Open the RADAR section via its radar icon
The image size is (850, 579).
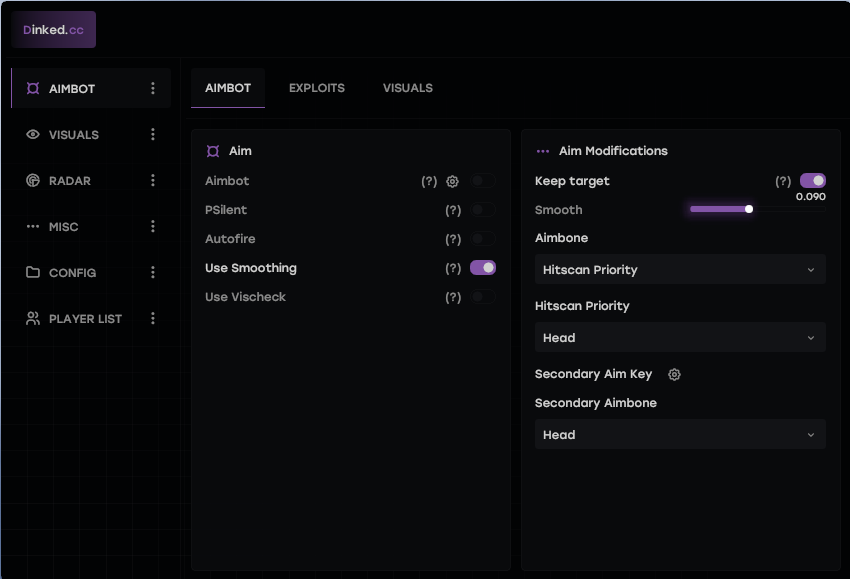point(33,181)
